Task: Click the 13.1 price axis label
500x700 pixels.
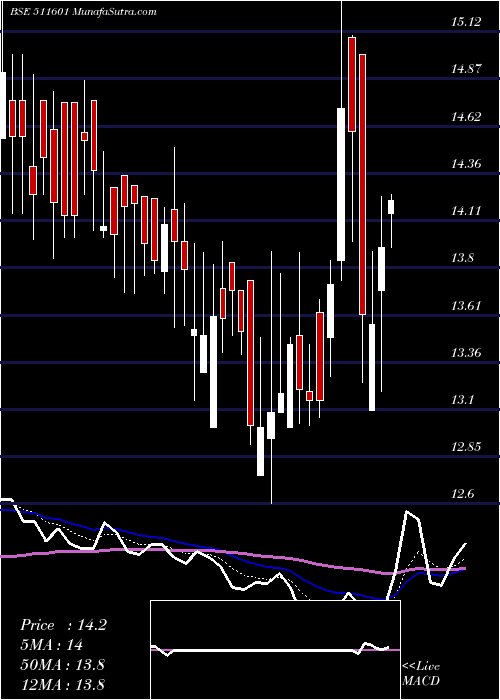Action: point(462,400)
